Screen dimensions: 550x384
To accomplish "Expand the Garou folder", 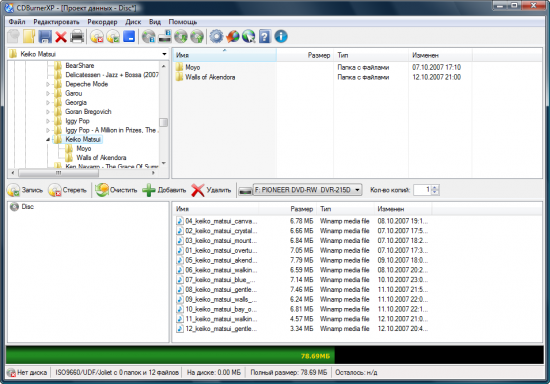I will tap(48, 93).
